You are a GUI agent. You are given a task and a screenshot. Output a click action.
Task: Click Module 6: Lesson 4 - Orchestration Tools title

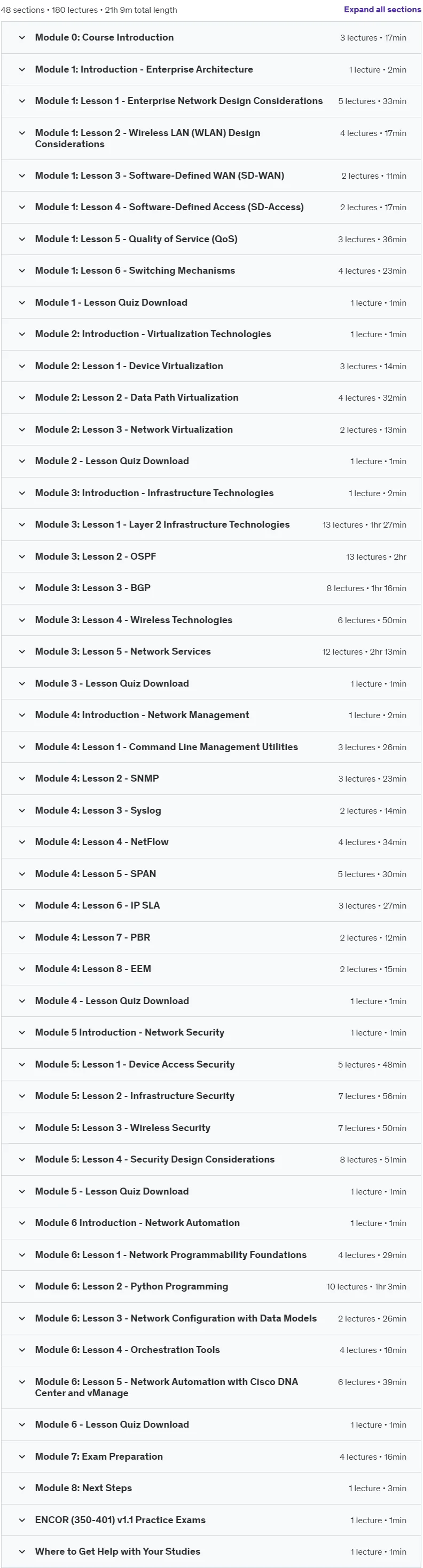click(128, 1350)
